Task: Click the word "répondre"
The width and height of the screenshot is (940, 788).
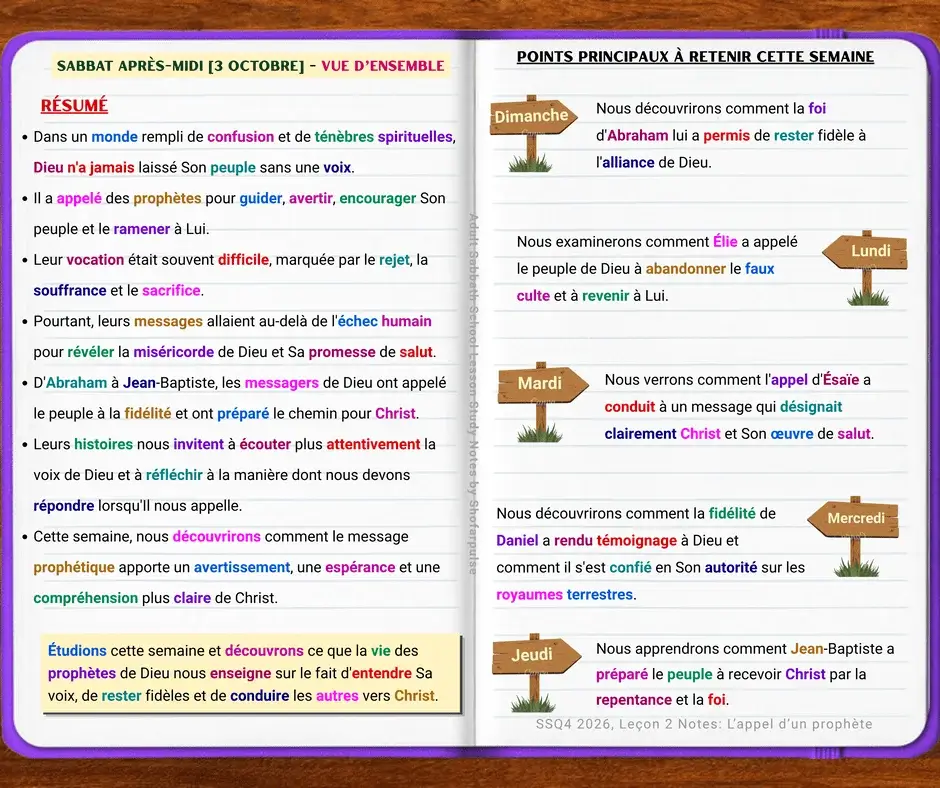Action: 64,506
